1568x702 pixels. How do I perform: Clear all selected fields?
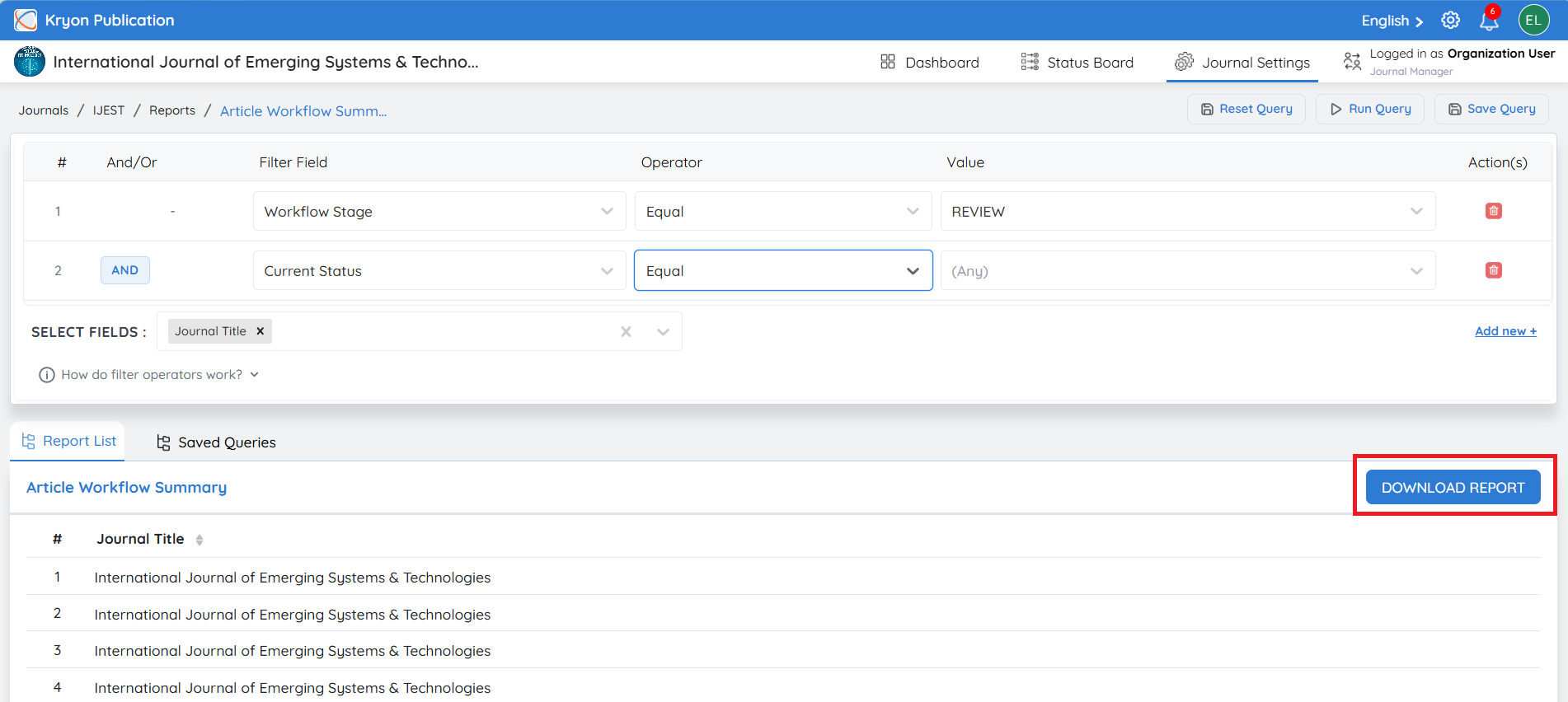[x=626, y=331]
